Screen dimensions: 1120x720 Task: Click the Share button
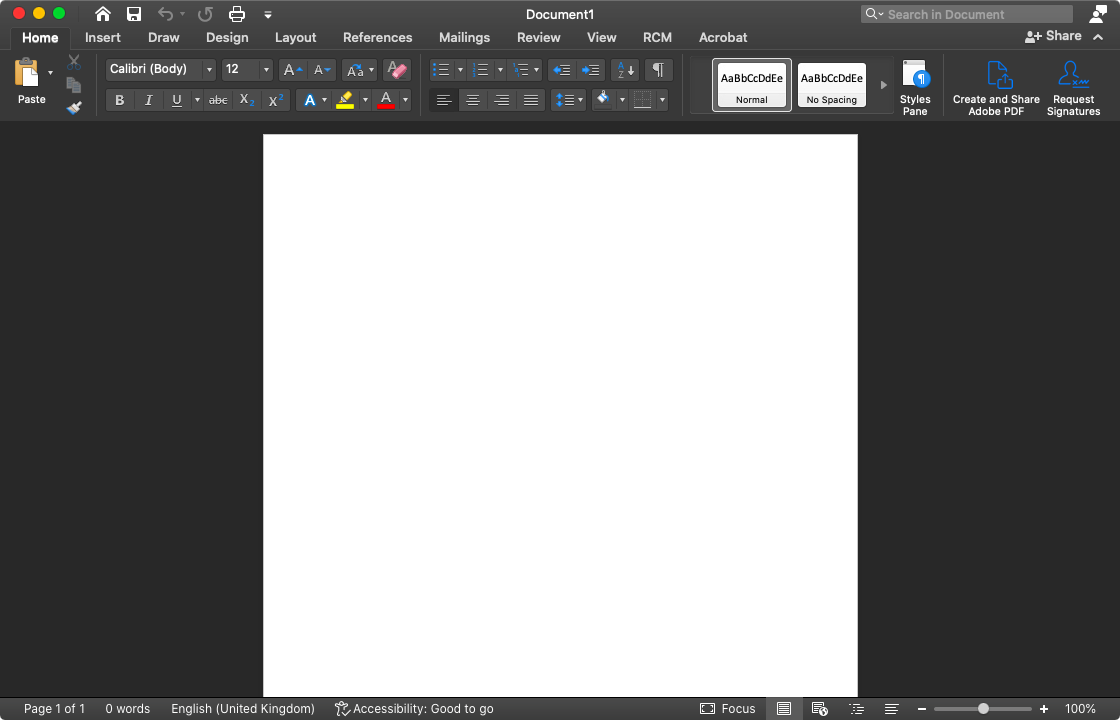(x=1053, y=36)
